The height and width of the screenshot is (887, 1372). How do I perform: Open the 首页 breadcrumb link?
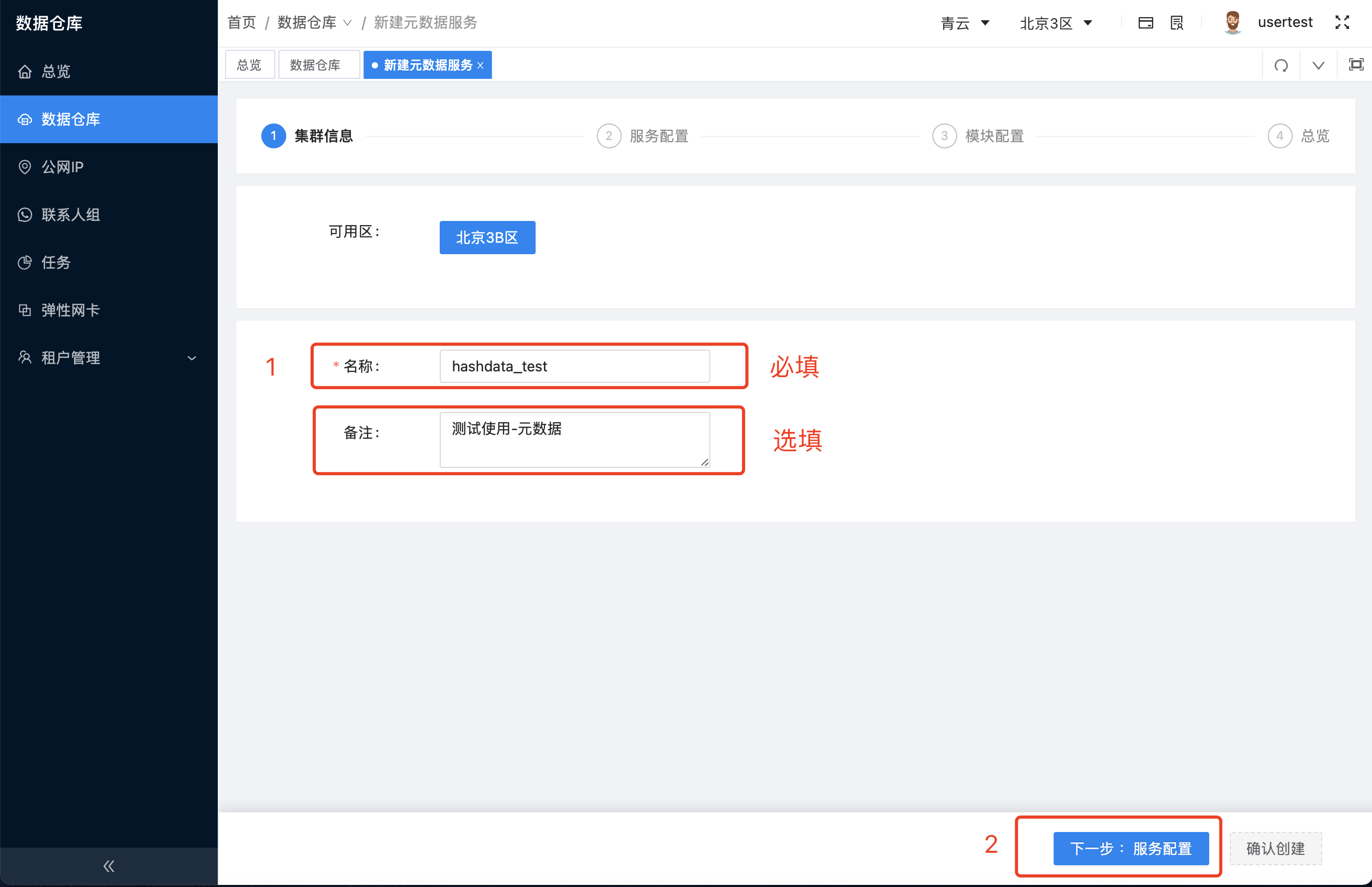tap(241, 22)
